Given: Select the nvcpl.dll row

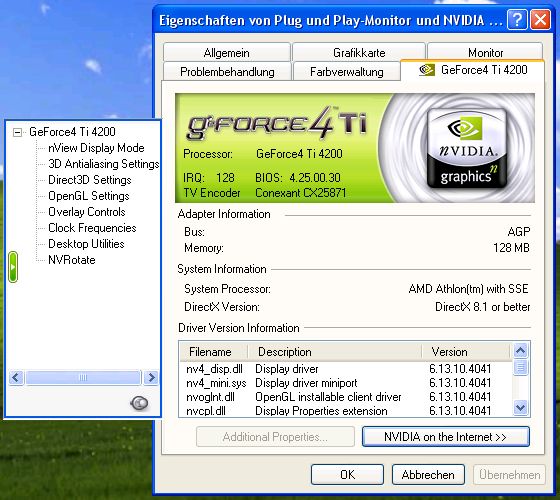Looking at the screenshot, I should click(x=345, y=411).
